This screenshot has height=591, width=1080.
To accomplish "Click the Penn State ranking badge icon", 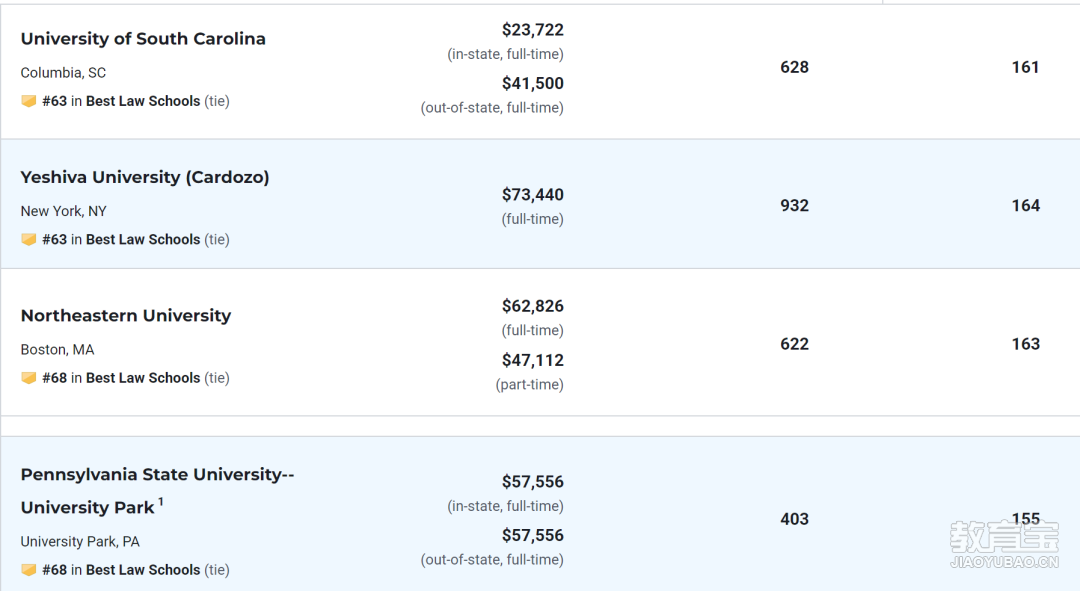I will click(x=28, y=570).
